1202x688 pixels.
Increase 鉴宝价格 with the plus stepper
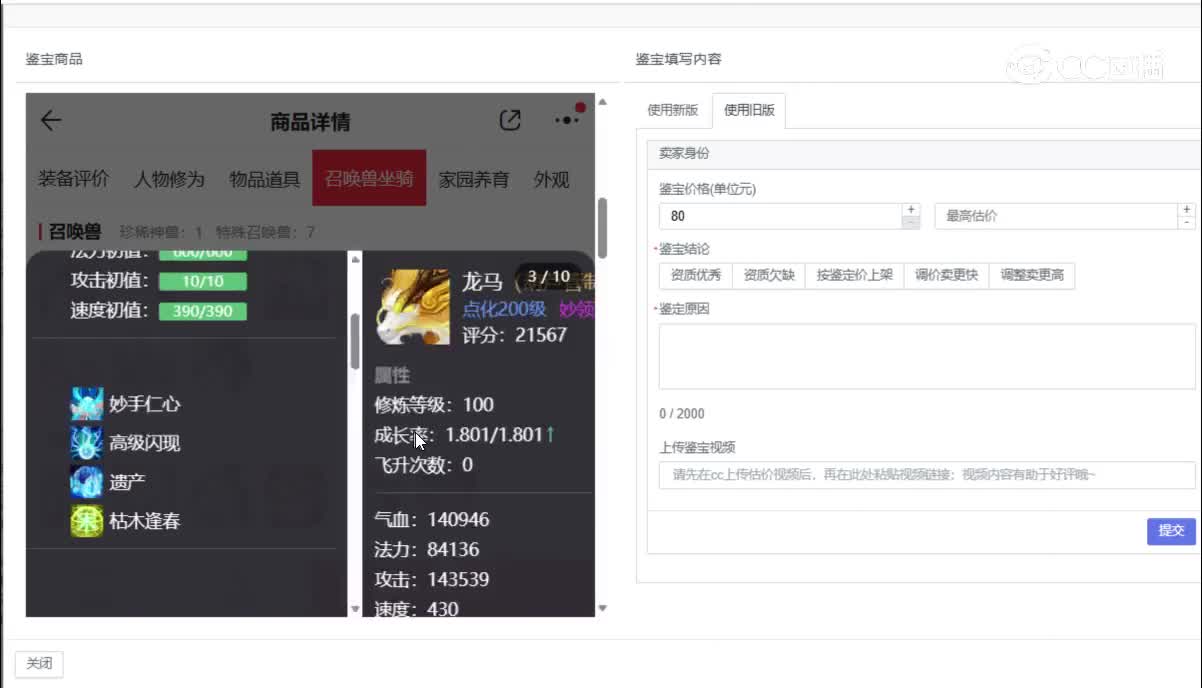coord(910,210)
